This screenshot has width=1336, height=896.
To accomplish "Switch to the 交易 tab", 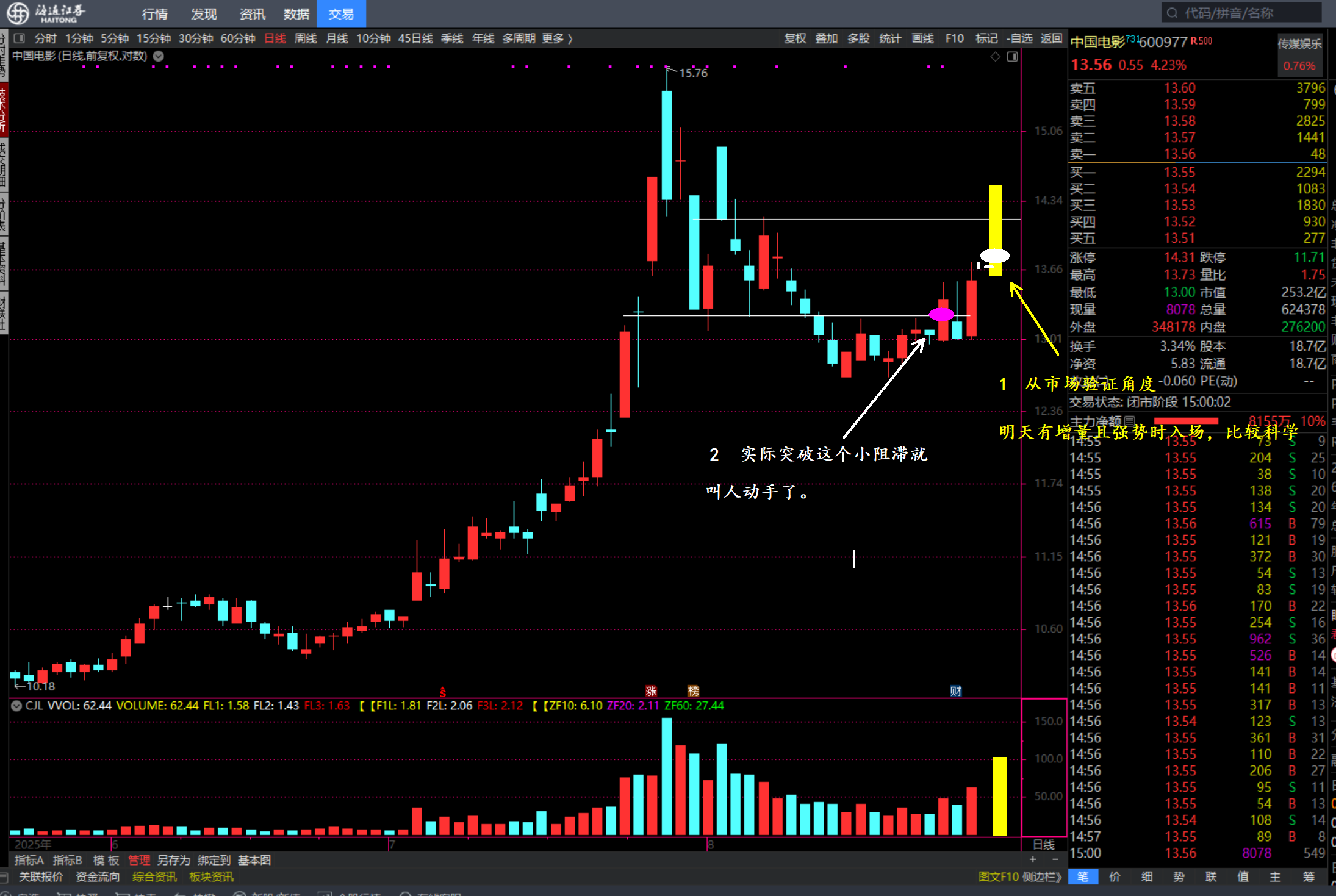I will pyautogui.click(x=341, y=13).
